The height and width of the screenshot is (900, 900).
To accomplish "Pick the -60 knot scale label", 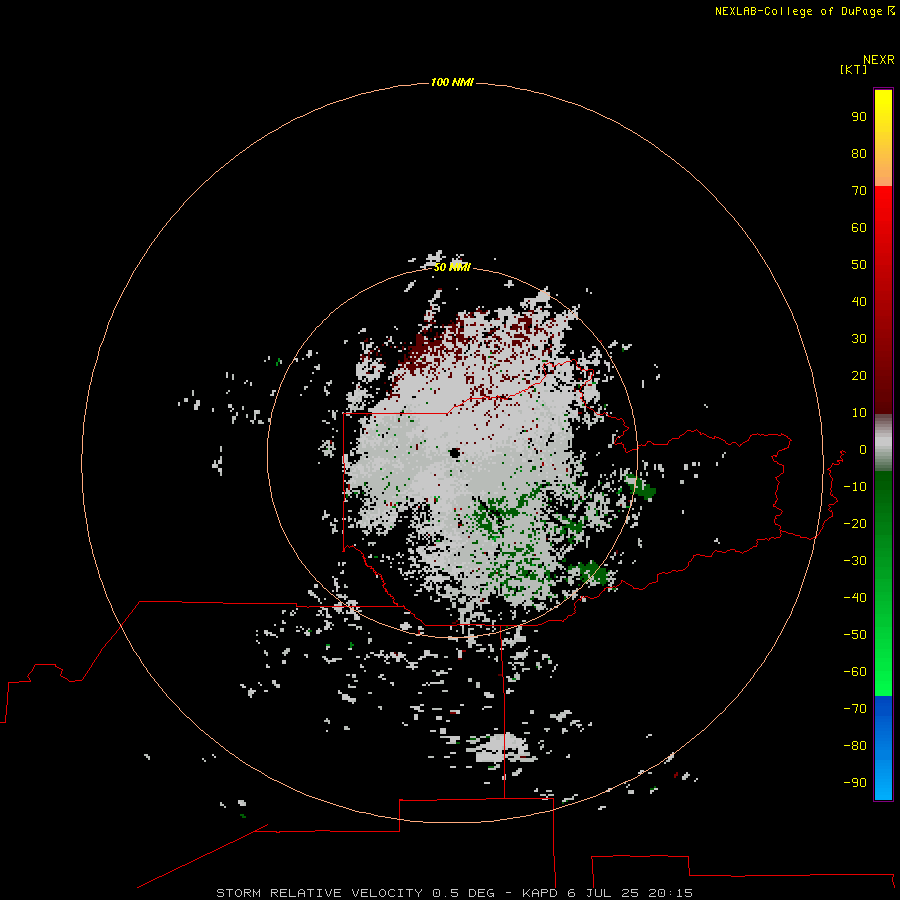I will (855, 672).
